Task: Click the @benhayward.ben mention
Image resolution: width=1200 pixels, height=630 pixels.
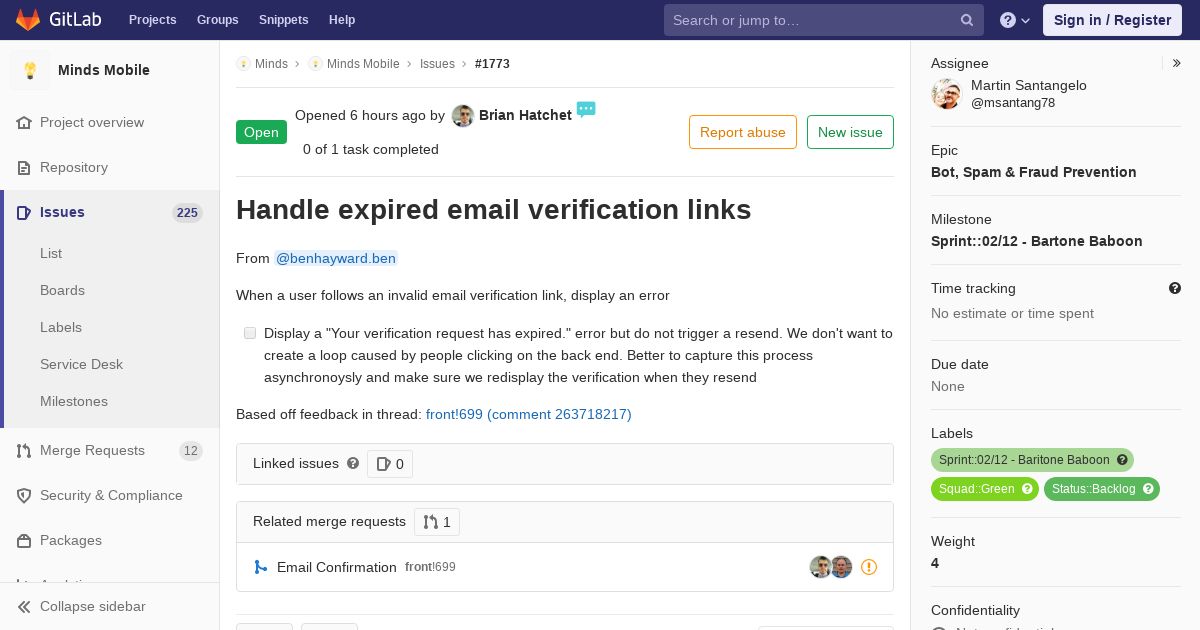Action: tap(336, 258)
